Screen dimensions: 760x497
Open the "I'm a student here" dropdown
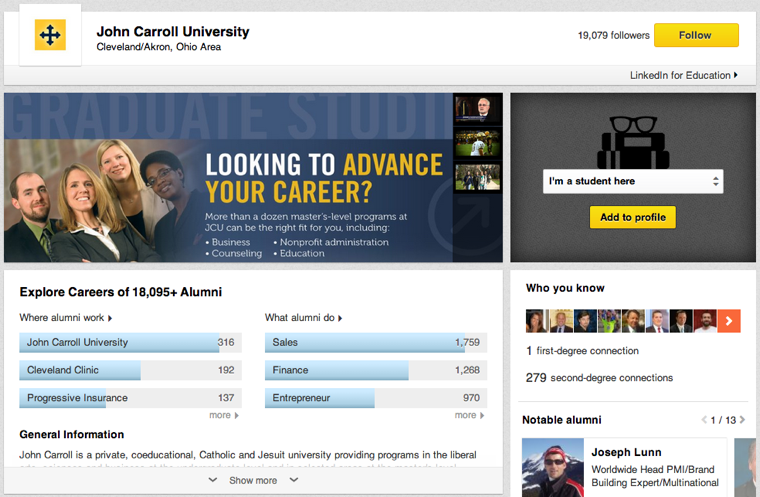(633, 181)
